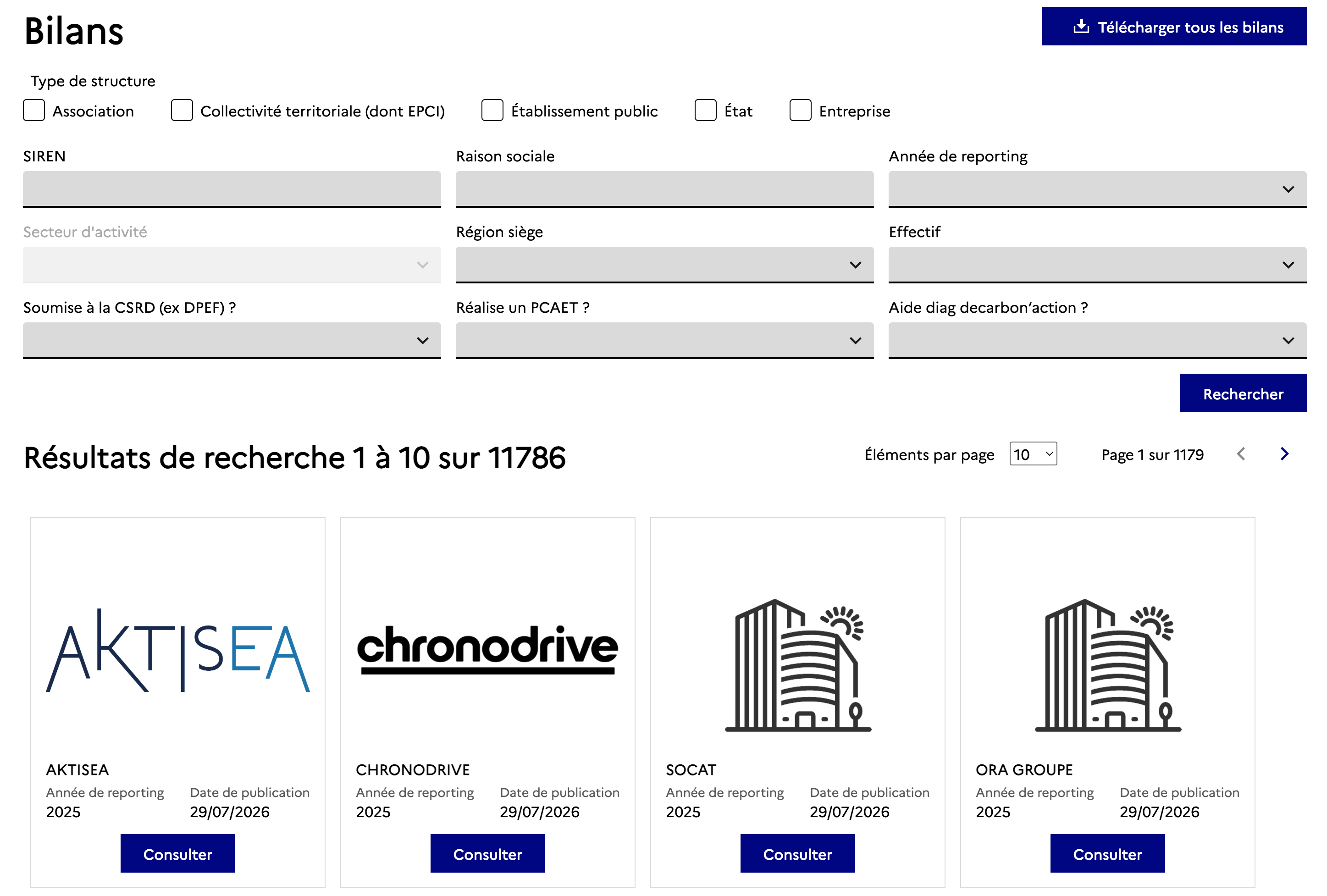Click the Raison sociale text field
Viewport: 1327px width, 896px height.
[664, 189]
